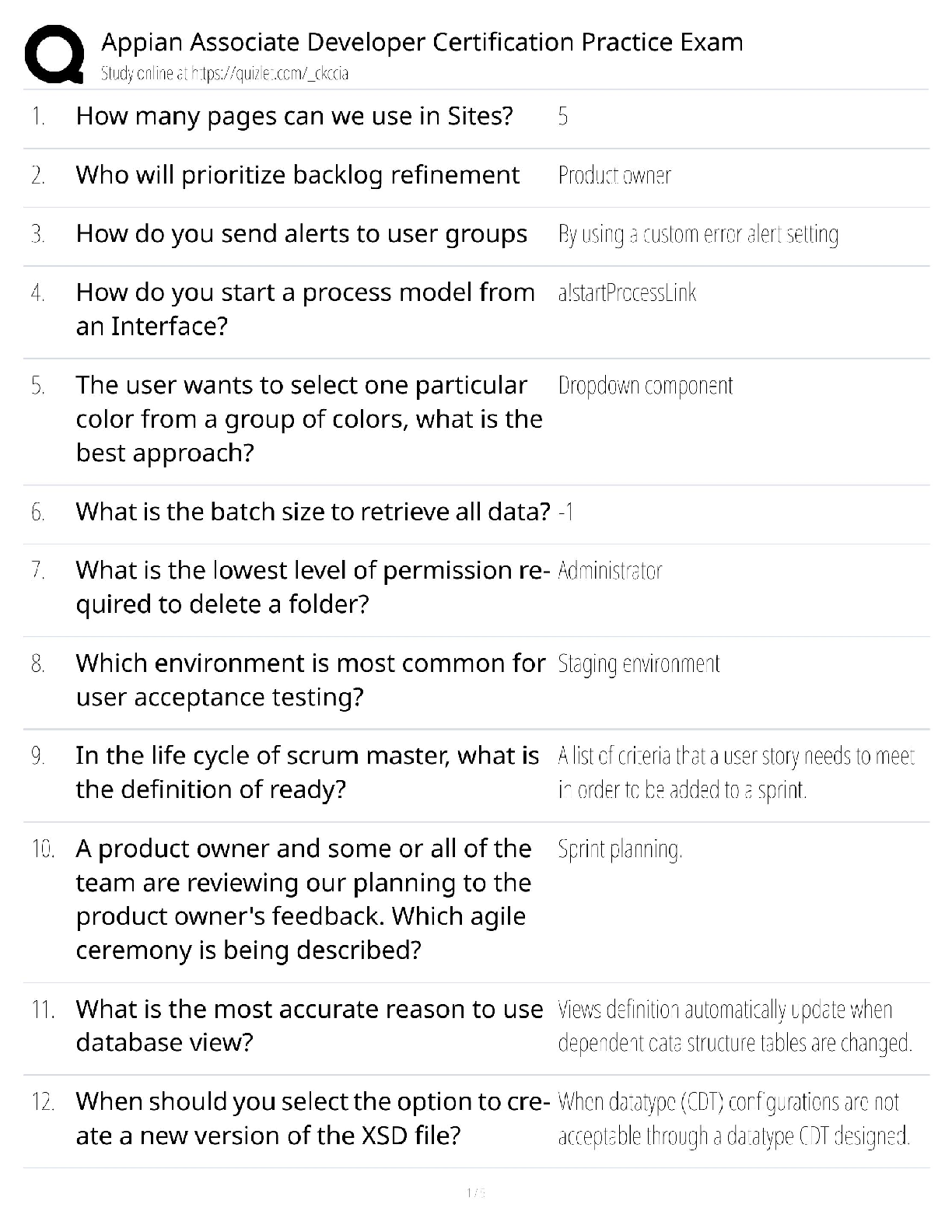This screenshot has height=1232, width=952.
Task: Click question 12 about XSD file version
Action: click(313, 1118)
